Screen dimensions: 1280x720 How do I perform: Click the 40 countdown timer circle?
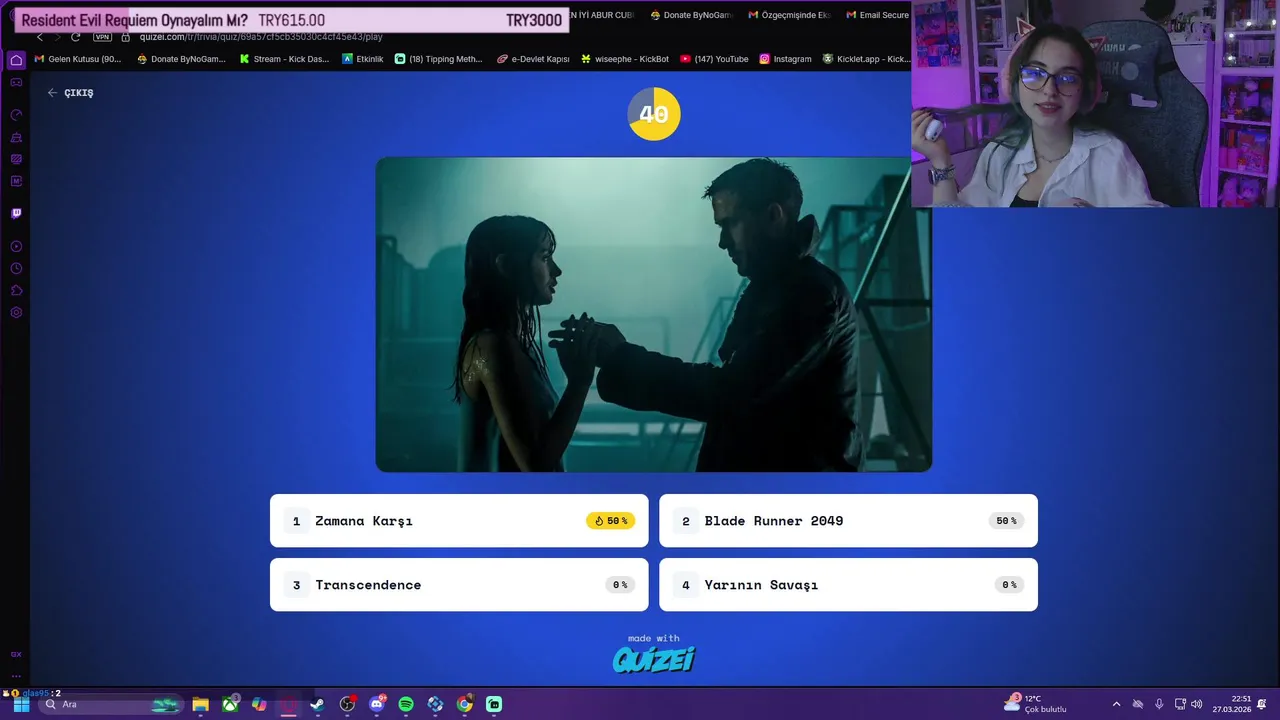click(x=654, y=114)
